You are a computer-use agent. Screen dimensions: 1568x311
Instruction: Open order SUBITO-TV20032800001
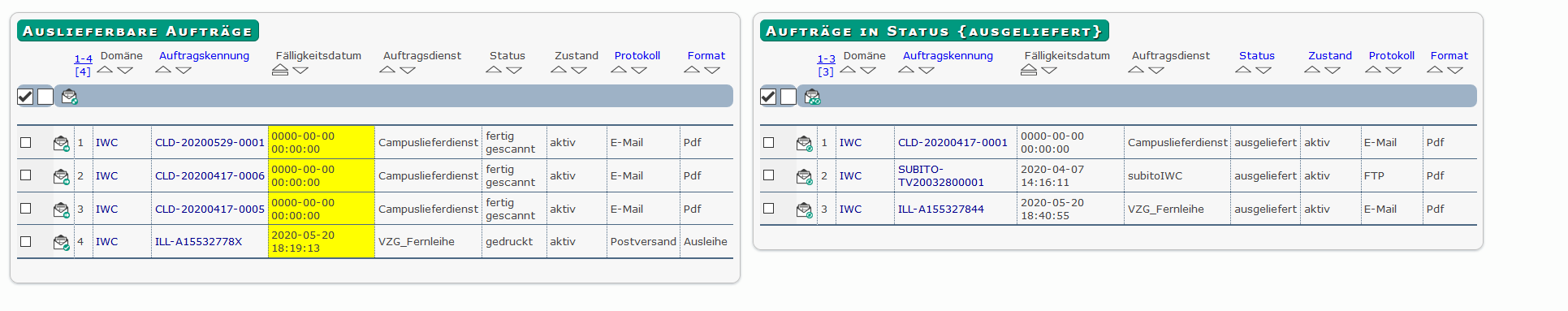[940, 175]
